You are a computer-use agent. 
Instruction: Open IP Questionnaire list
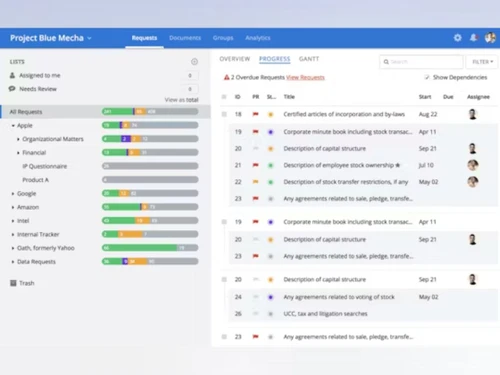tap(45, 166)
